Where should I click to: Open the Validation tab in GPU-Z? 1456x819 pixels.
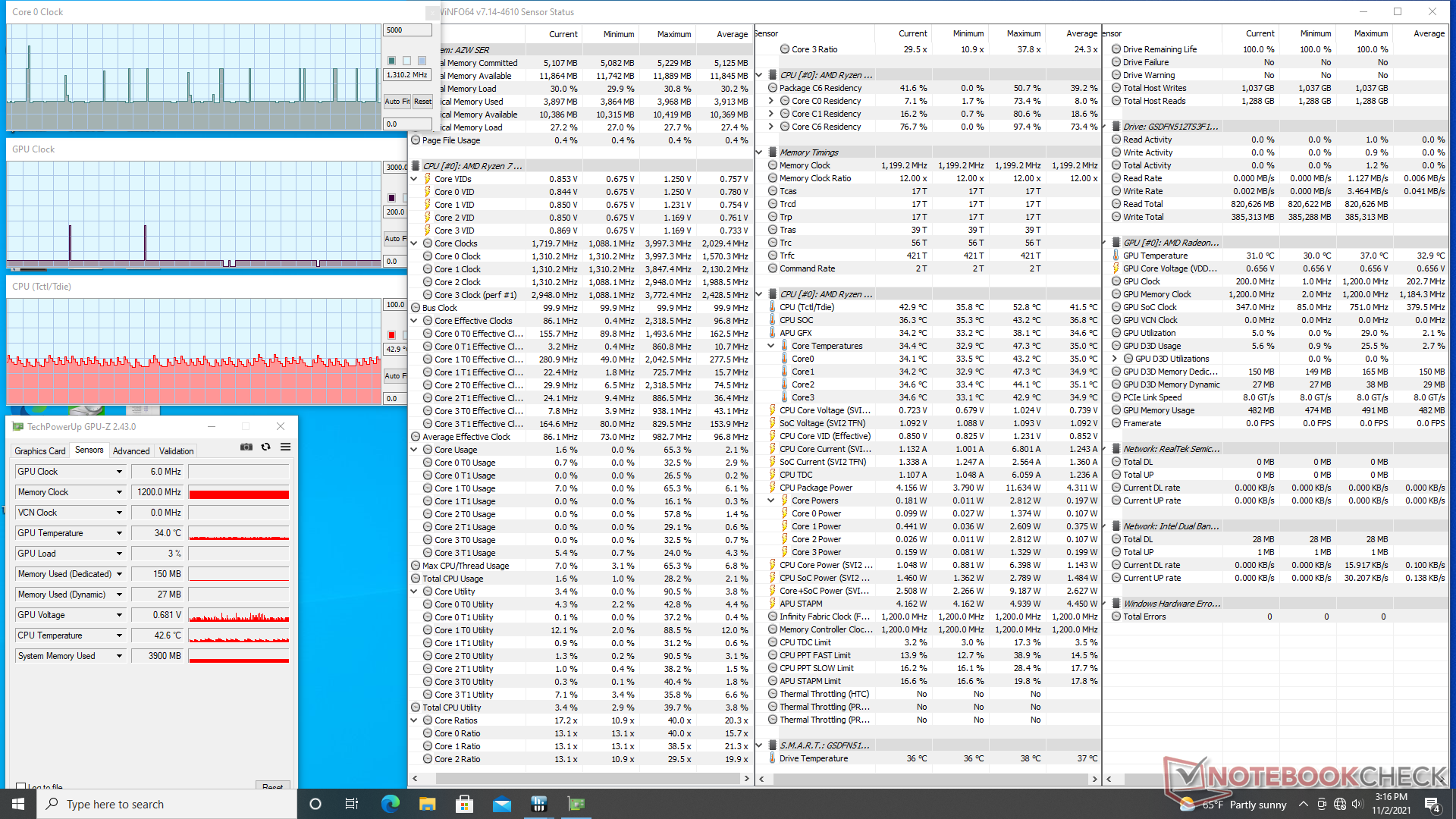pos(176,450)
